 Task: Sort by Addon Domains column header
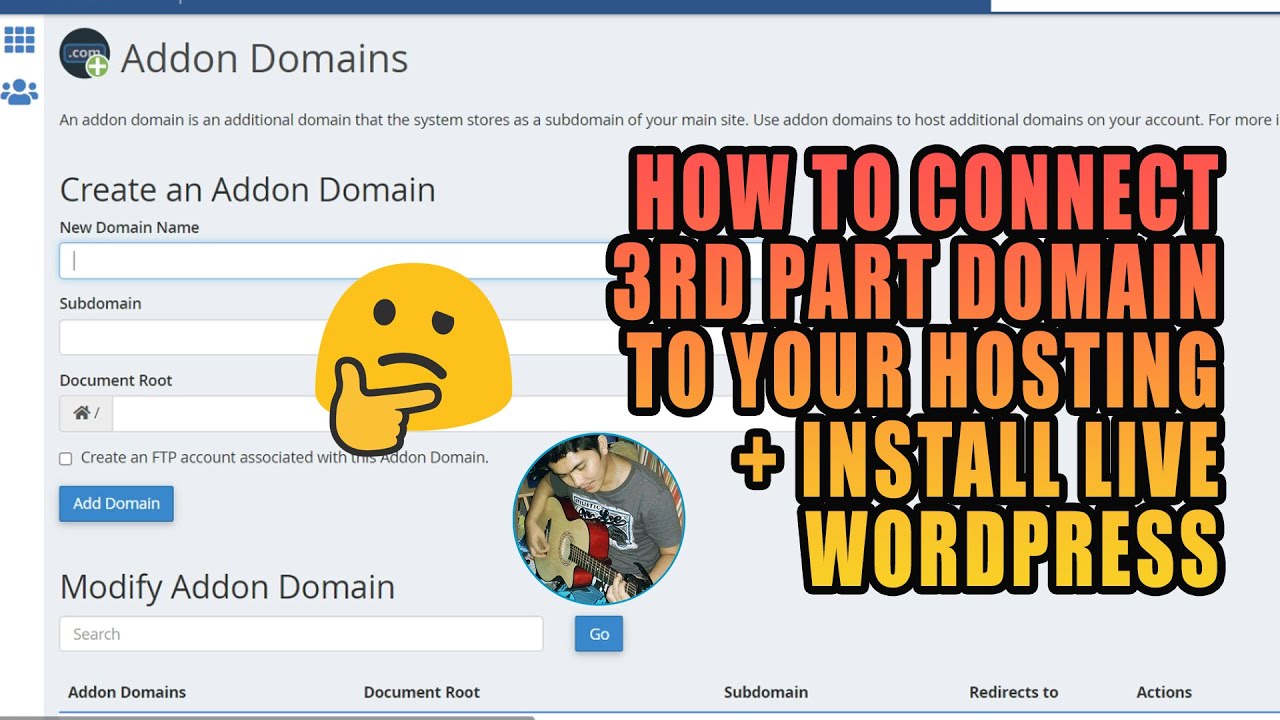(x=127, y=692)
